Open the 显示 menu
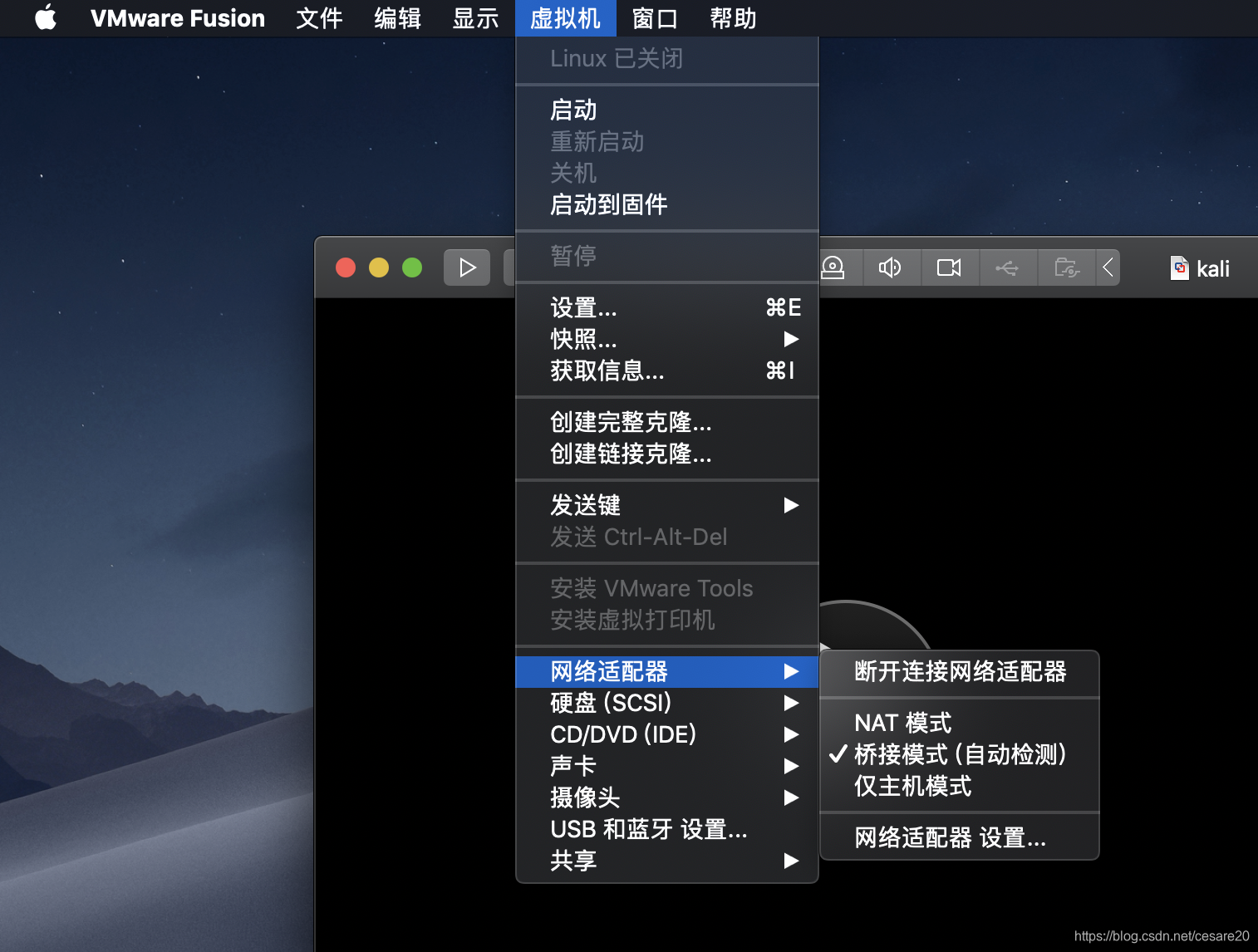1258x952 pixels. pos(475,18)
